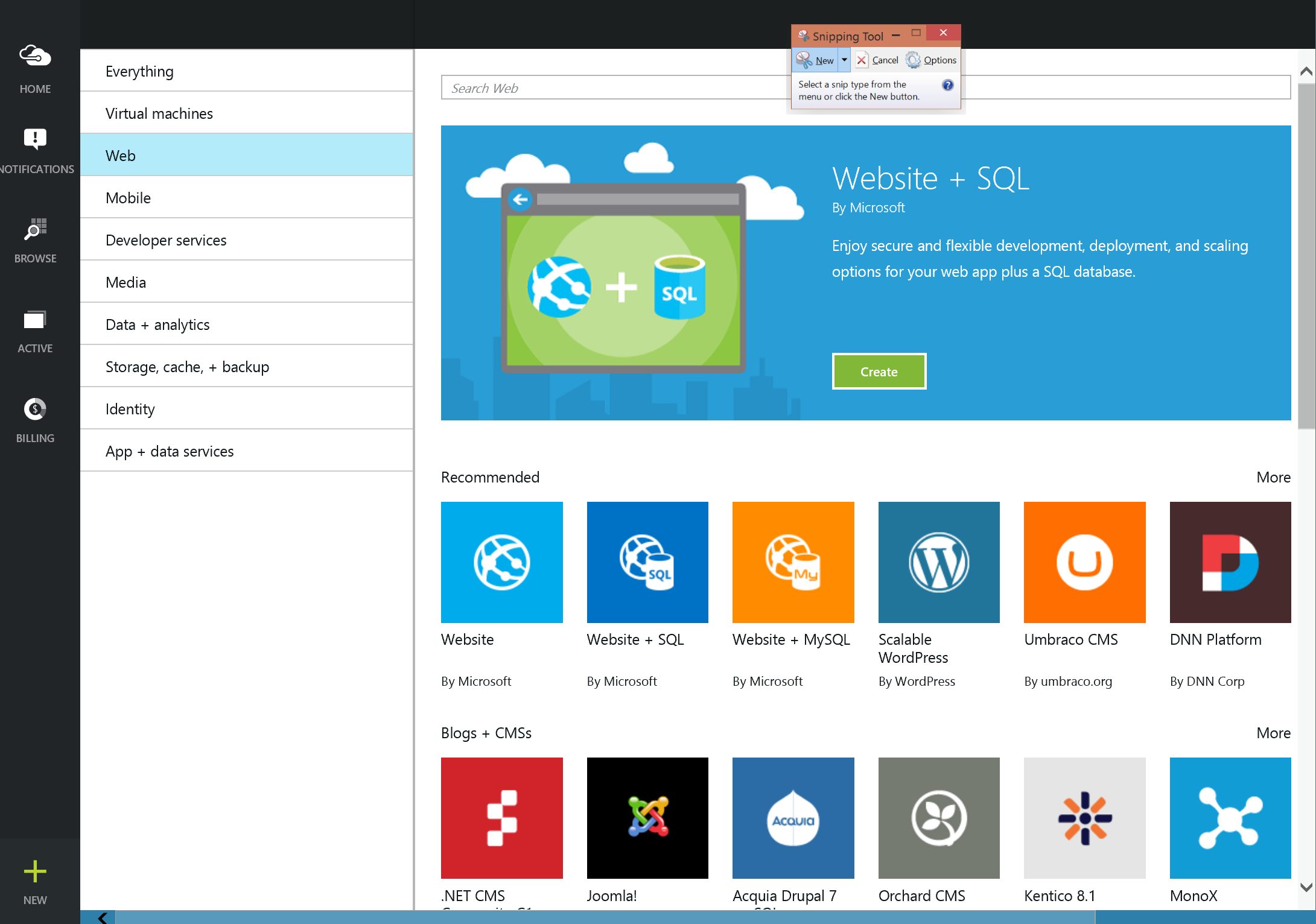Close the Snipping Tool window
Screen dimensions: 1316x924
(943, 33)
